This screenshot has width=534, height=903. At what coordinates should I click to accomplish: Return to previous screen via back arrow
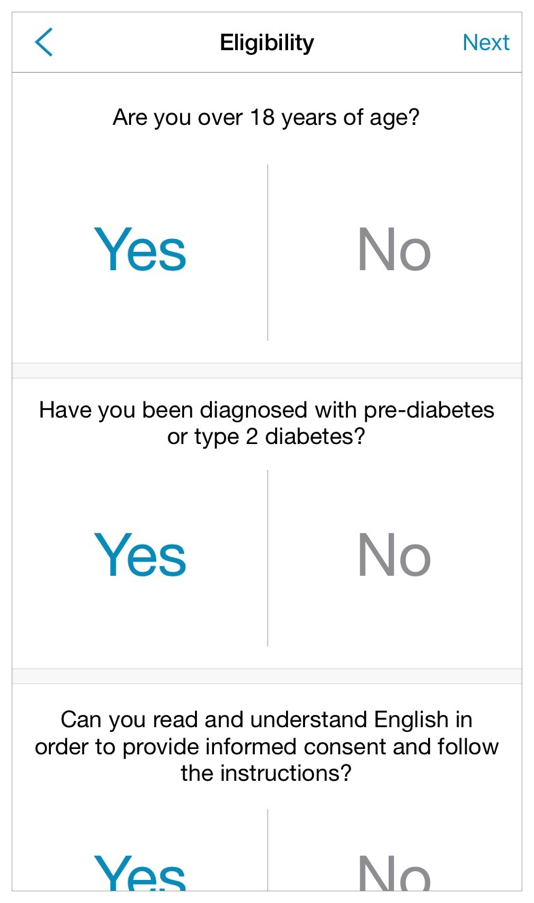44,42
